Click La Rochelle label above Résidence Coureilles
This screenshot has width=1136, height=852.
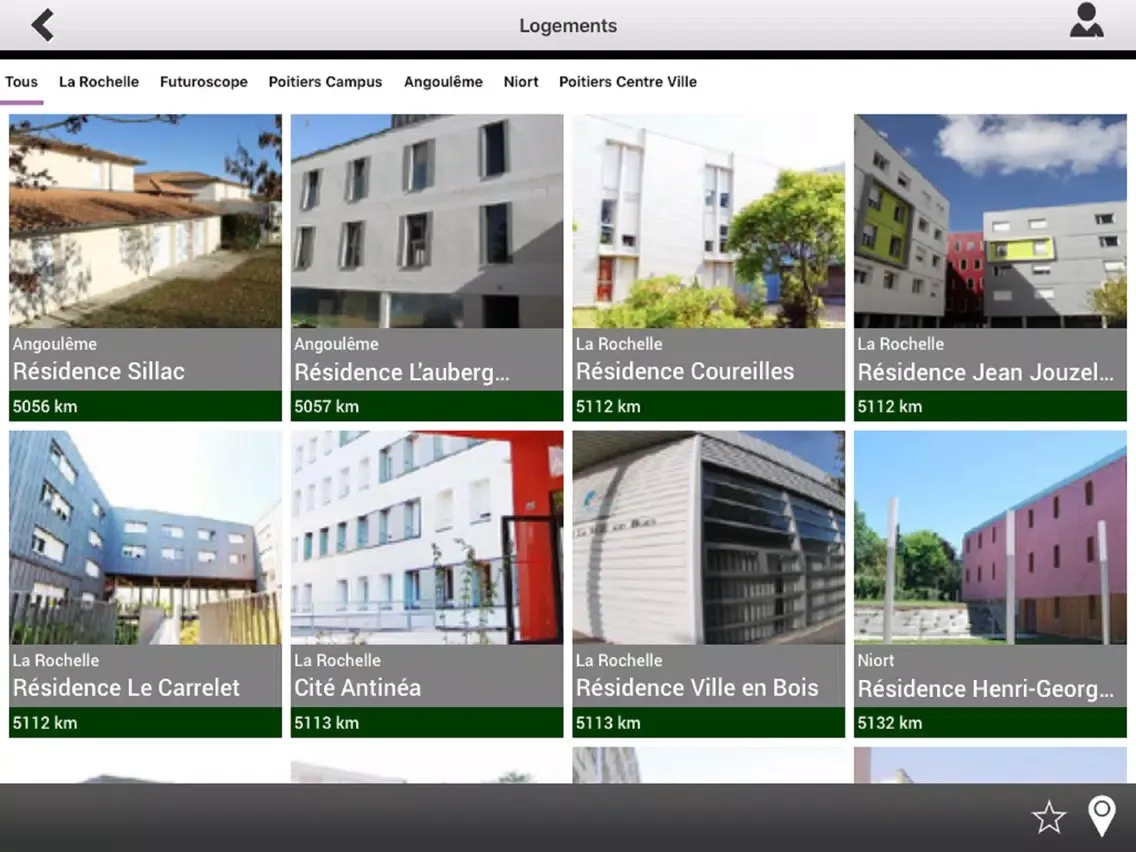pos(619,344)
